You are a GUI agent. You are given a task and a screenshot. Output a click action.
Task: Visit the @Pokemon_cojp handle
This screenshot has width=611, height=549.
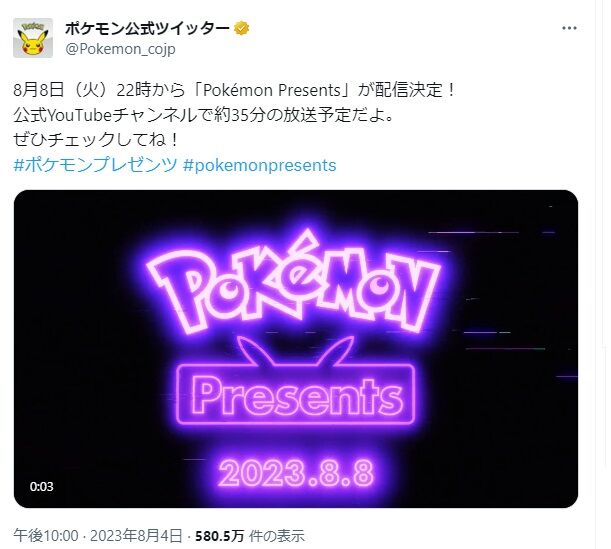pos(120,49)
